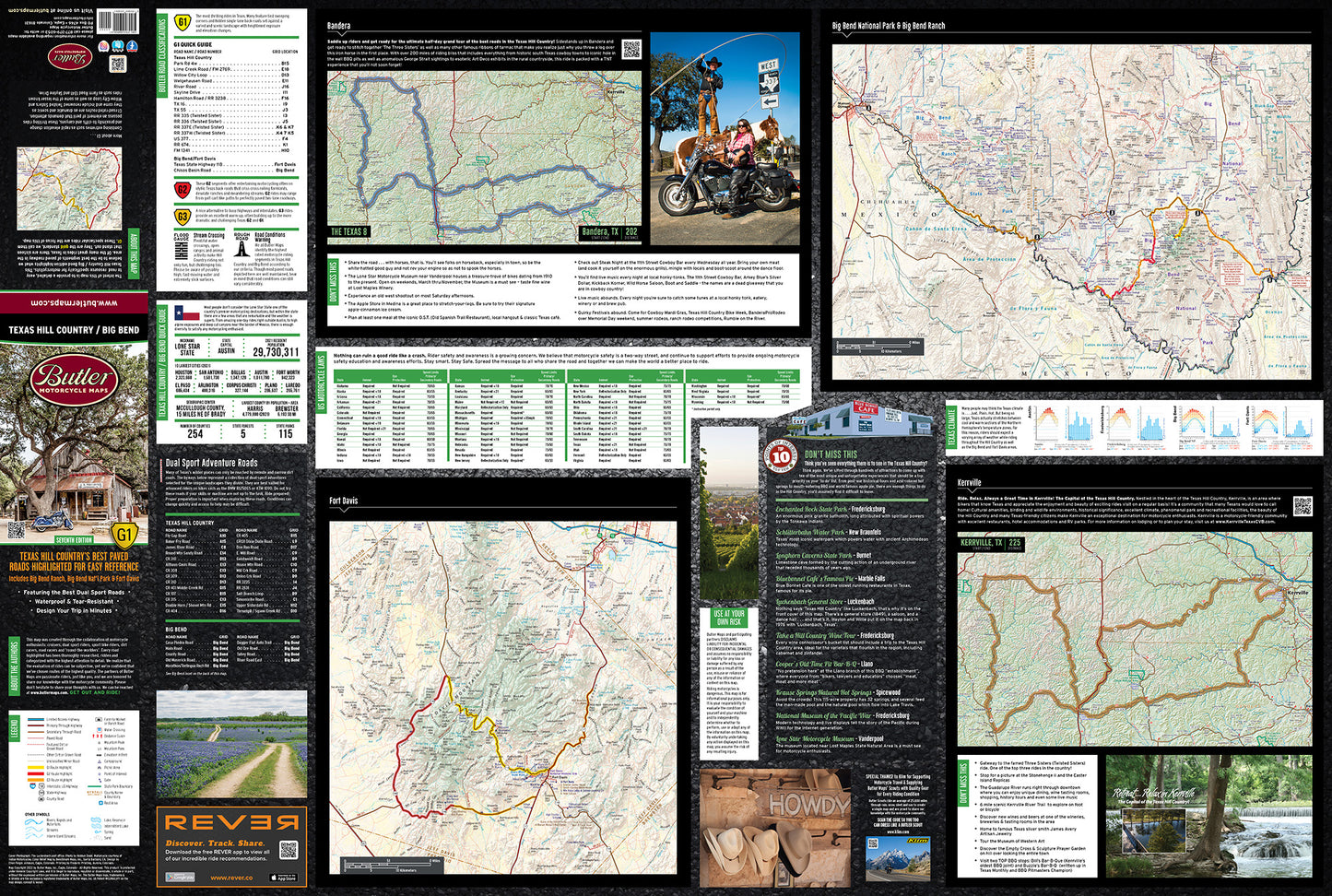
Task: Click the 'KERRVILLE, TX 225' route label
Action: coord(992,543)
